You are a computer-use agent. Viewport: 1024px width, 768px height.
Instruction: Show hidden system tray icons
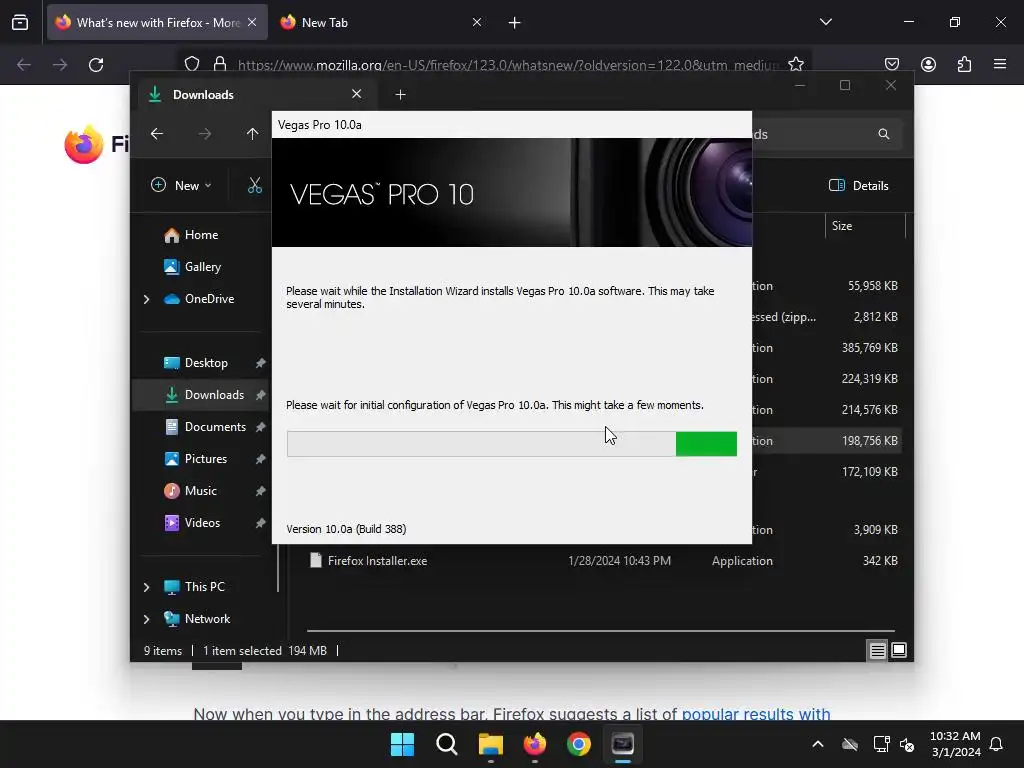click(818, 744)
